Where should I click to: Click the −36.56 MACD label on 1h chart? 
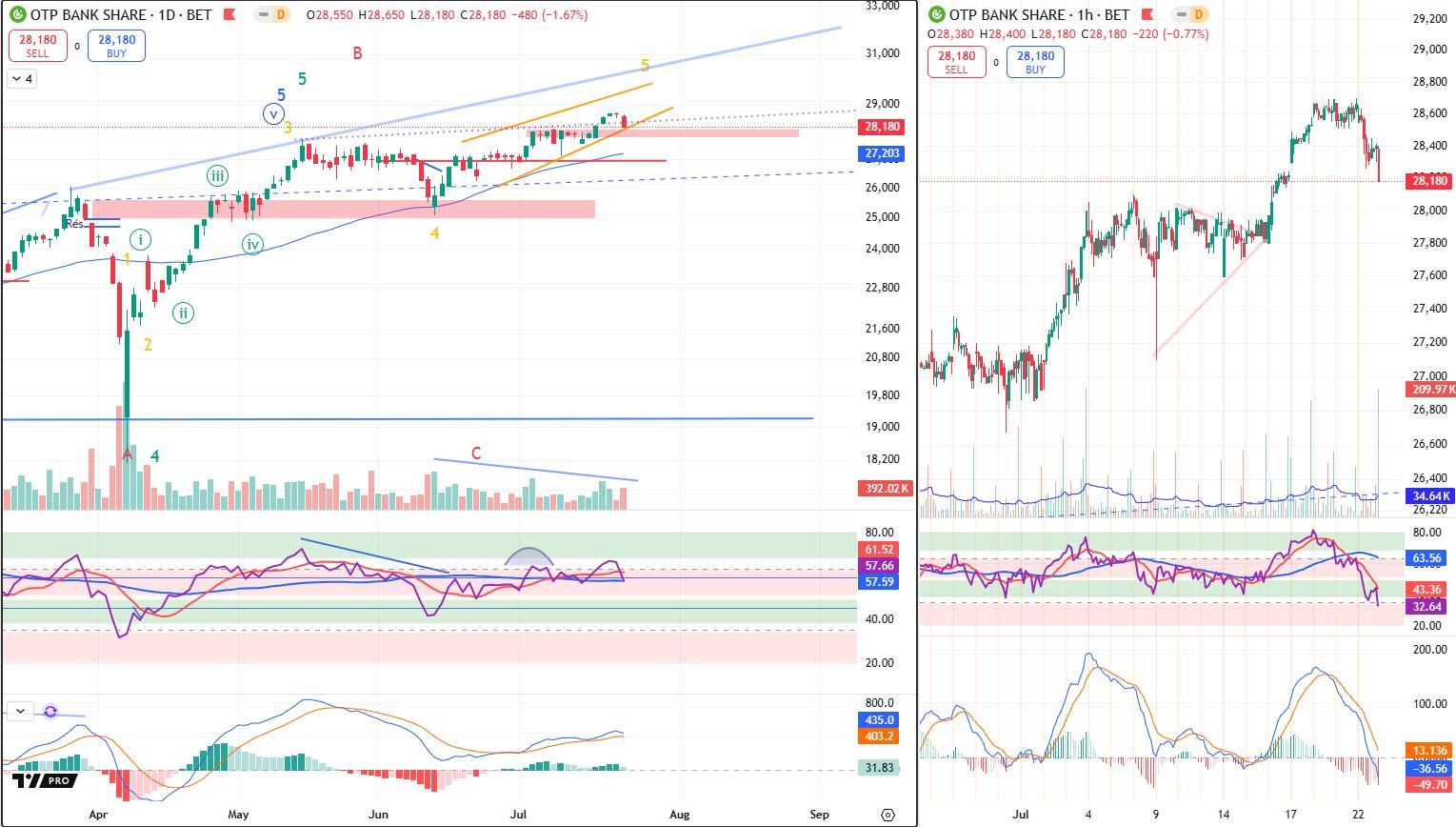pos(1430,768)
